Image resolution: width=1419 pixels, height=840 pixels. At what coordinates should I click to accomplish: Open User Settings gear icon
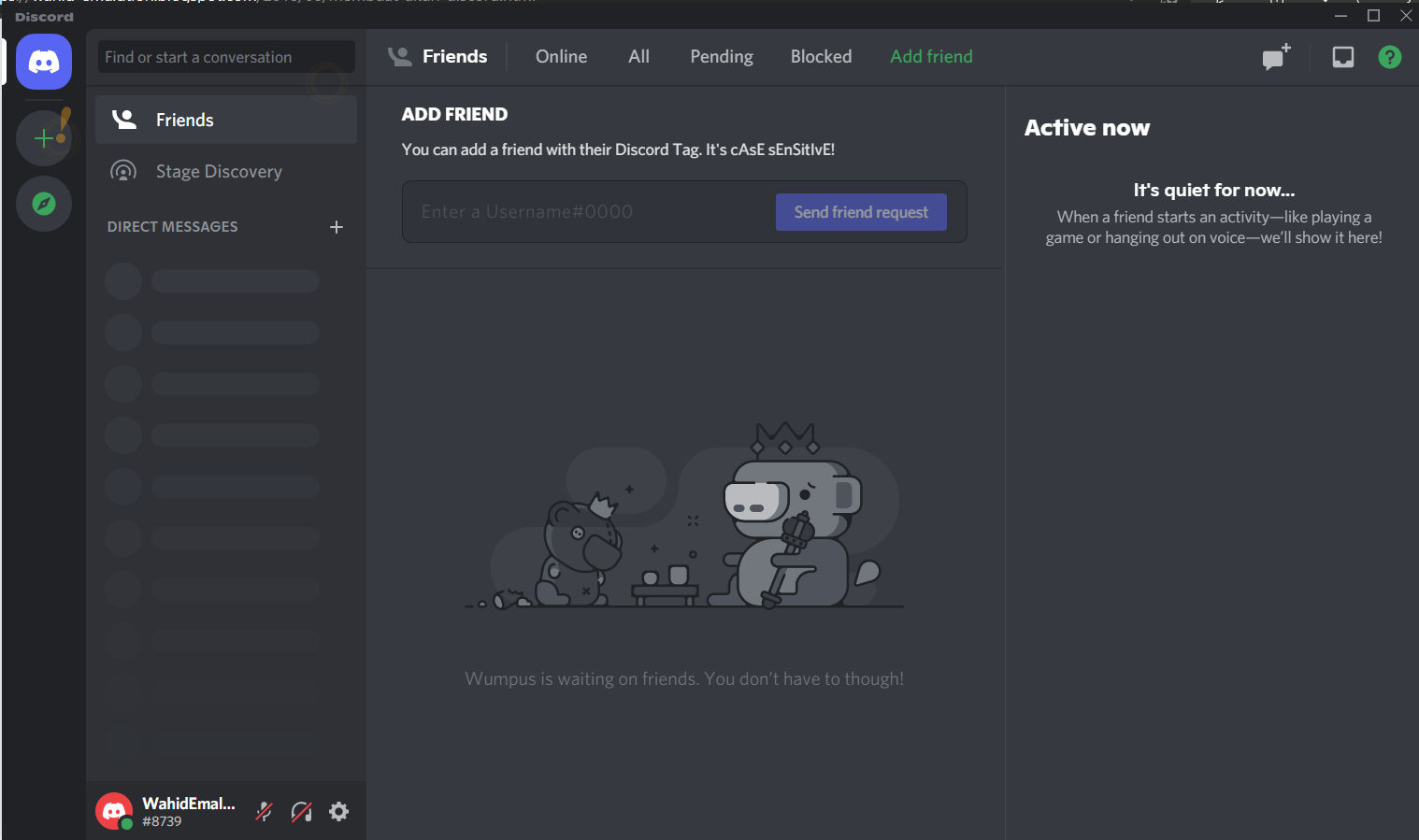(339, 812)
